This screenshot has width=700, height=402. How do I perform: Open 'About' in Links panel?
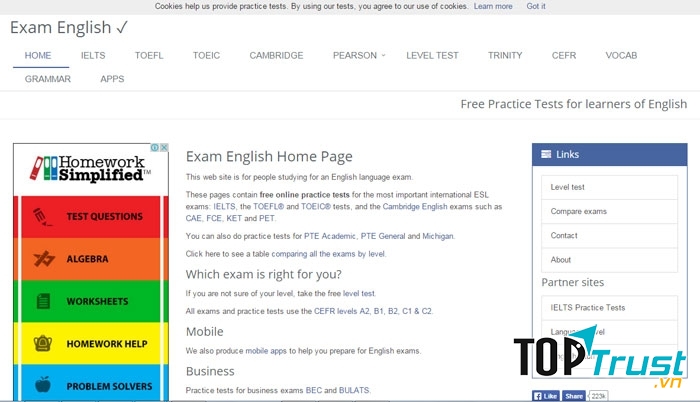[609, 260]
